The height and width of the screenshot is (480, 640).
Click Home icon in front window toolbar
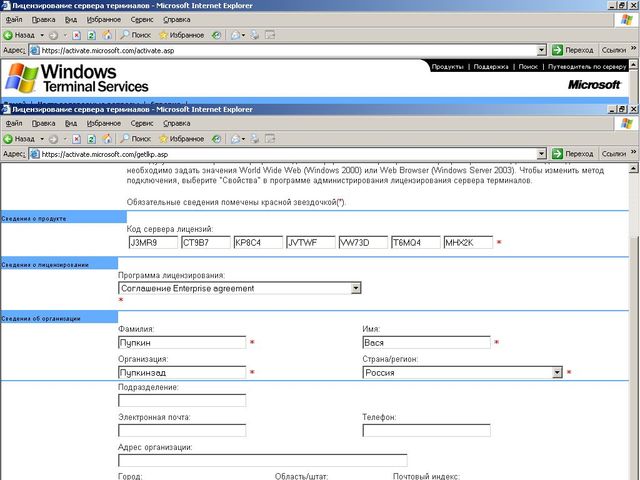pyautogui.click(x=107, y=139)
